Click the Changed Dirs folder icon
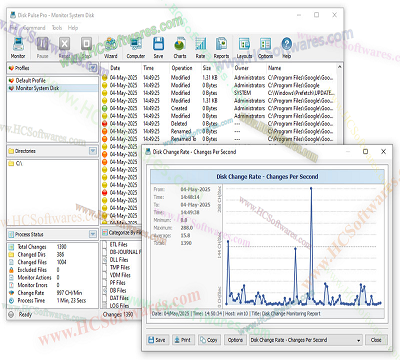Image resolution: width=400 pixels, height=360 pixels. pyautogui.click(x=11, y=255)
